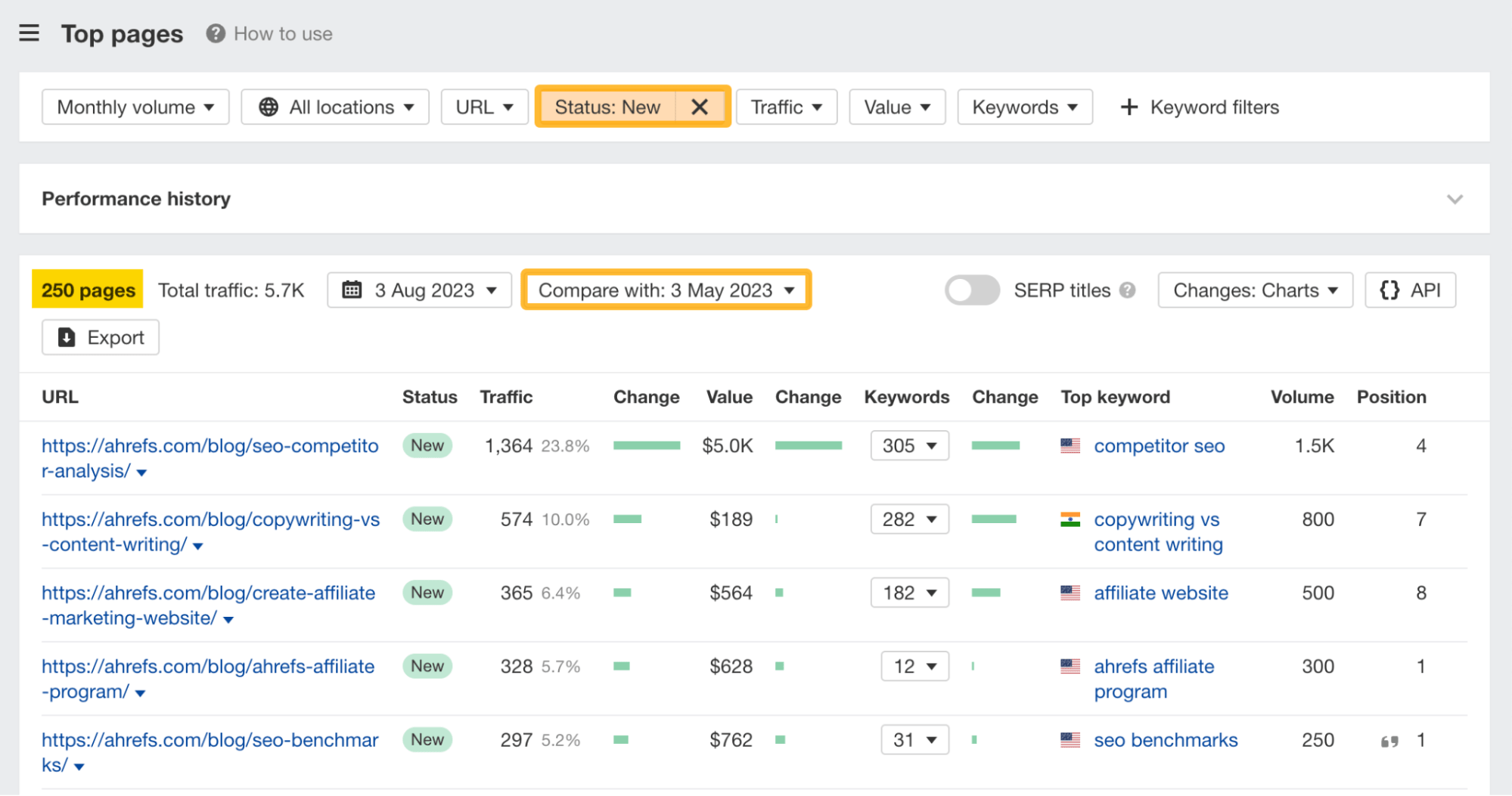Click the question mark beside SERP titles

pyautogui.click(x=1128, y=290)
